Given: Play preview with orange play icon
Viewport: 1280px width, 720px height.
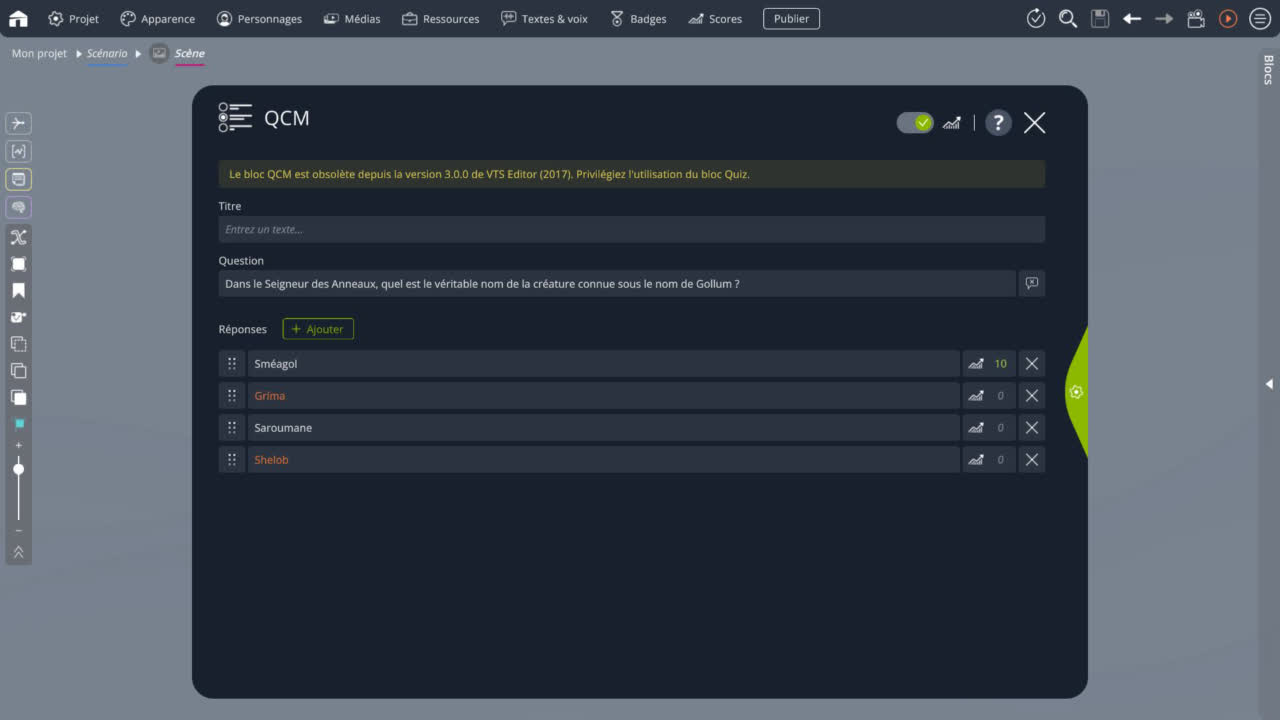Looking at the screenshot, I should coord(1228,18).
